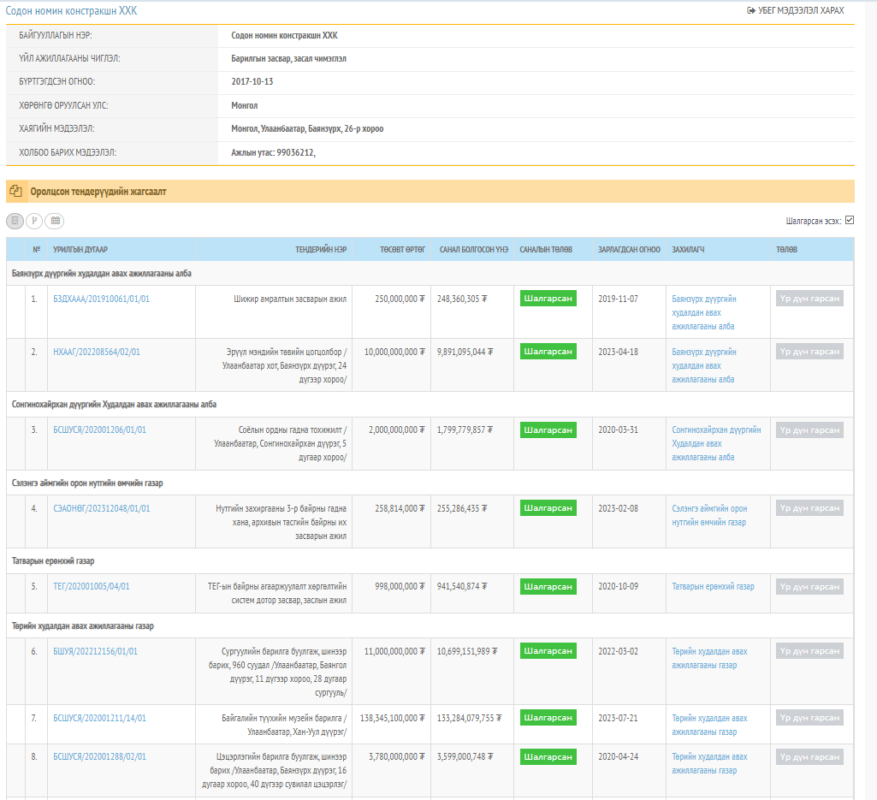
Task: Click the announced date 2023-07-21
Action: [x=618, y=718]
